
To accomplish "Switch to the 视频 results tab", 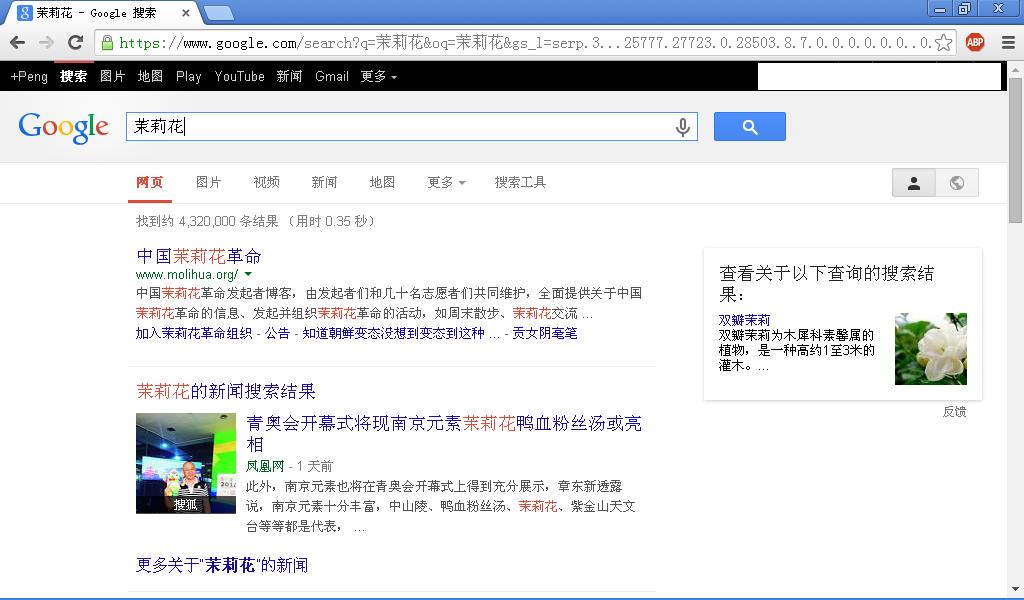I will point(266,182).
